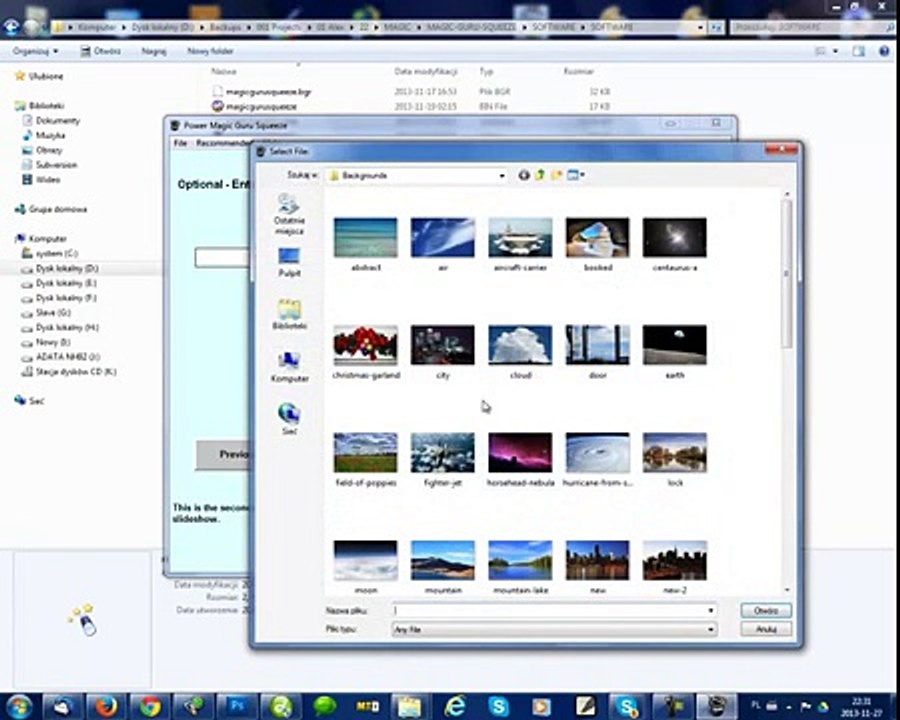Open Photoshop from the taskbar
900x720 pixels.
[238, 706]
